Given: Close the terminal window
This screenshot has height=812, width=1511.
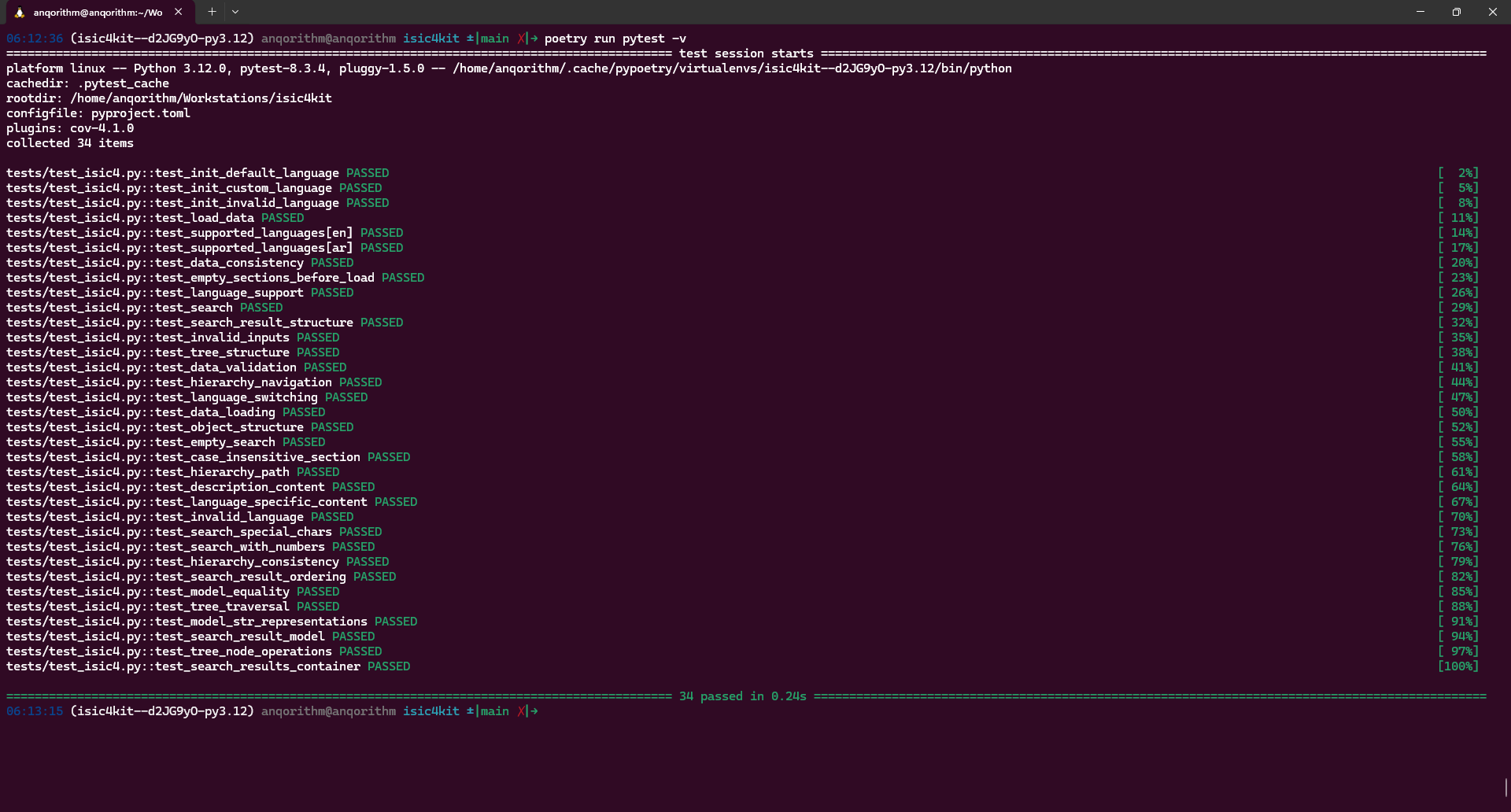Looking at the screenshot, I should point(1492,12).
